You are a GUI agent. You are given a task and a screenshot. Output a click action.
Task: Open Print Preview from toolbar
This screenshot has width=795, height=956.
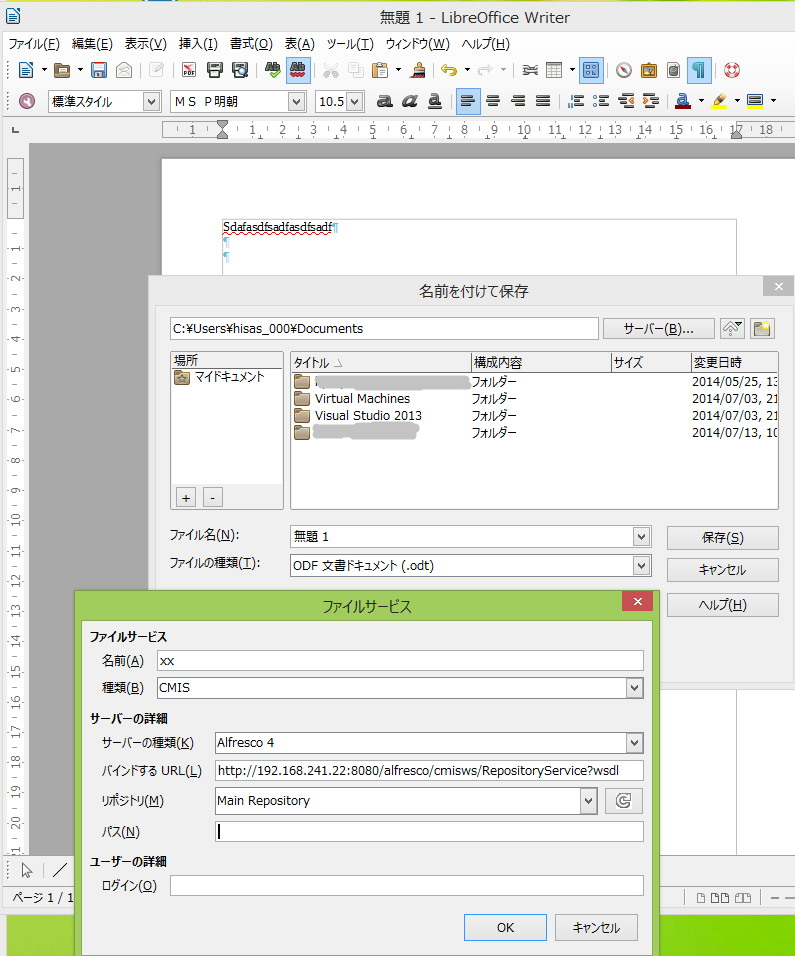pyautogui.click(x=240, y=70)
